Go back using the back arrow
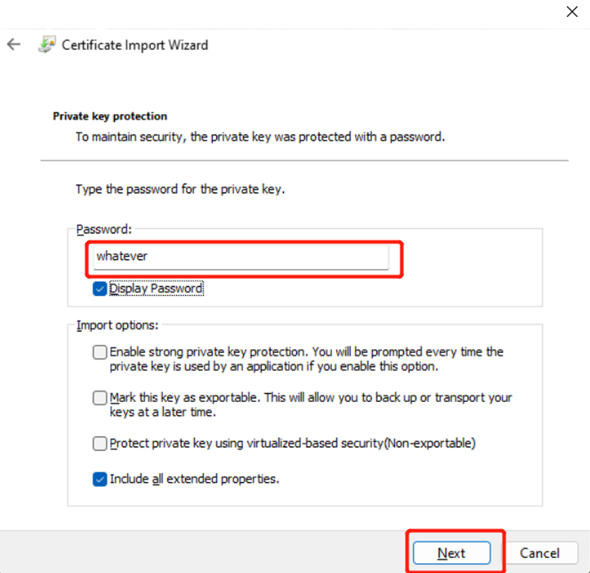 click(14, 44)
